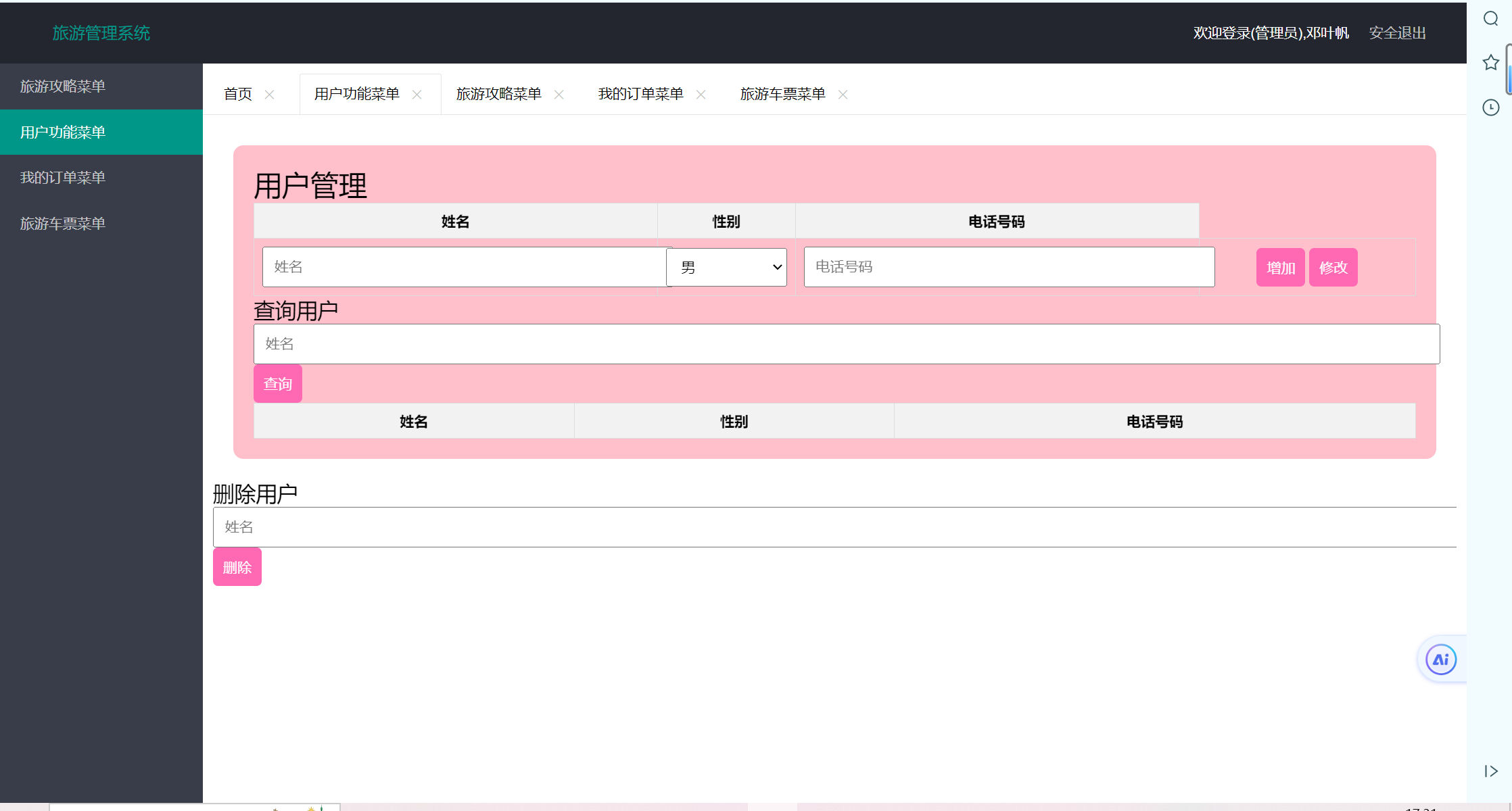This screenshot has width=1512, height=811.
Task: Click the 用户管理 heading
Action: coord(310,186)
